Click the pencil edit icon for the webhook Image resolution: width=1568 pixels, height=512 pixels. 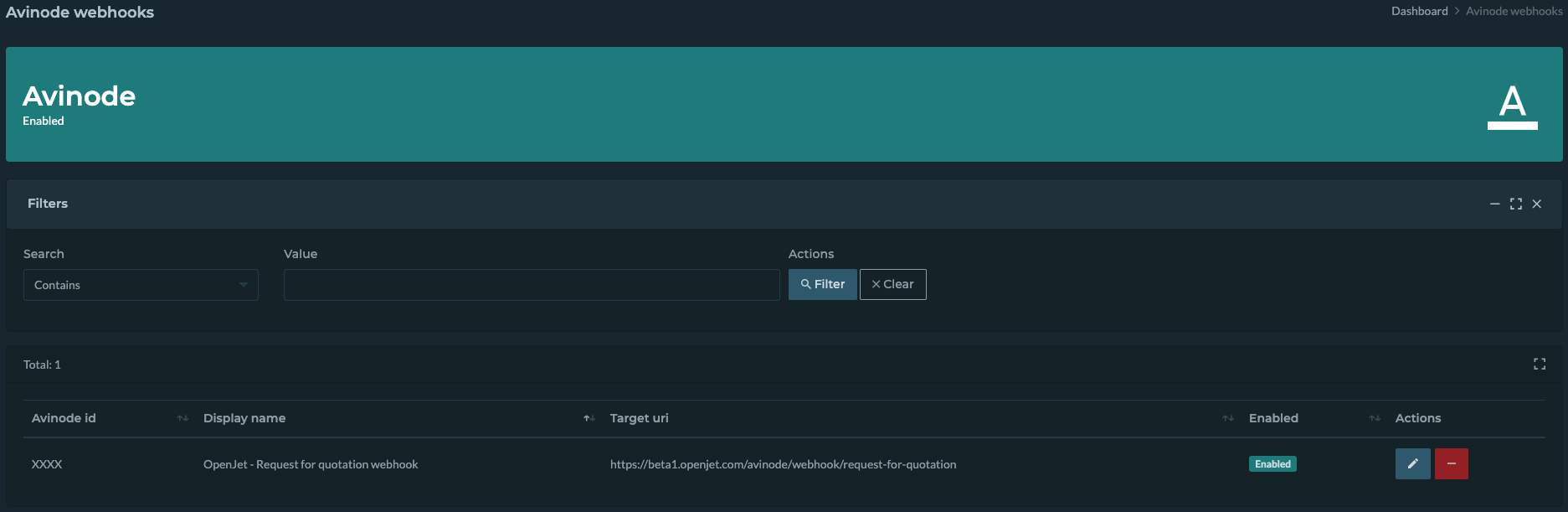coord(1412,464)
